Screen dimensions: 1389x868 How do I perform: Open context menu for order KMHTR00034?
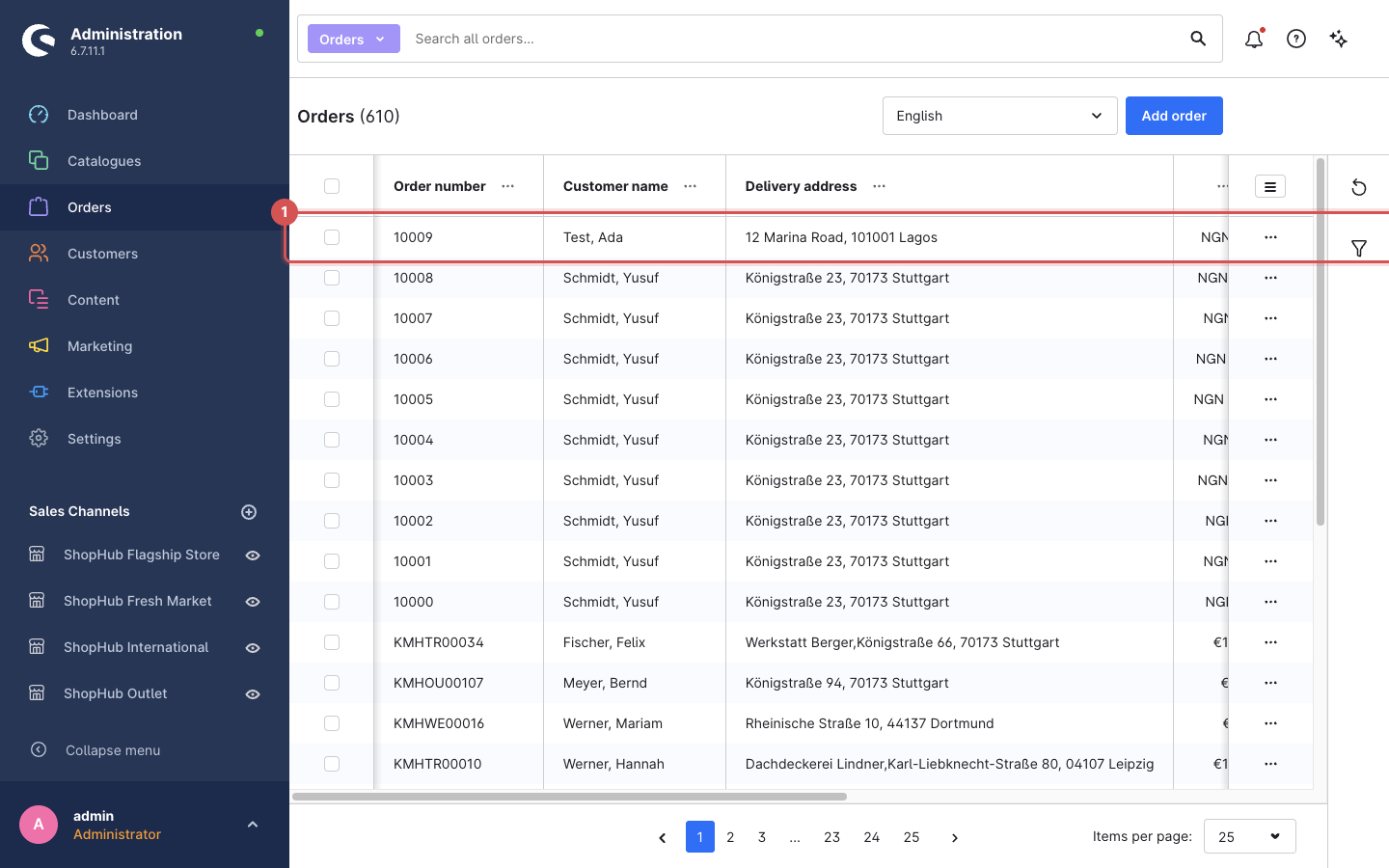coord(1270,642)
